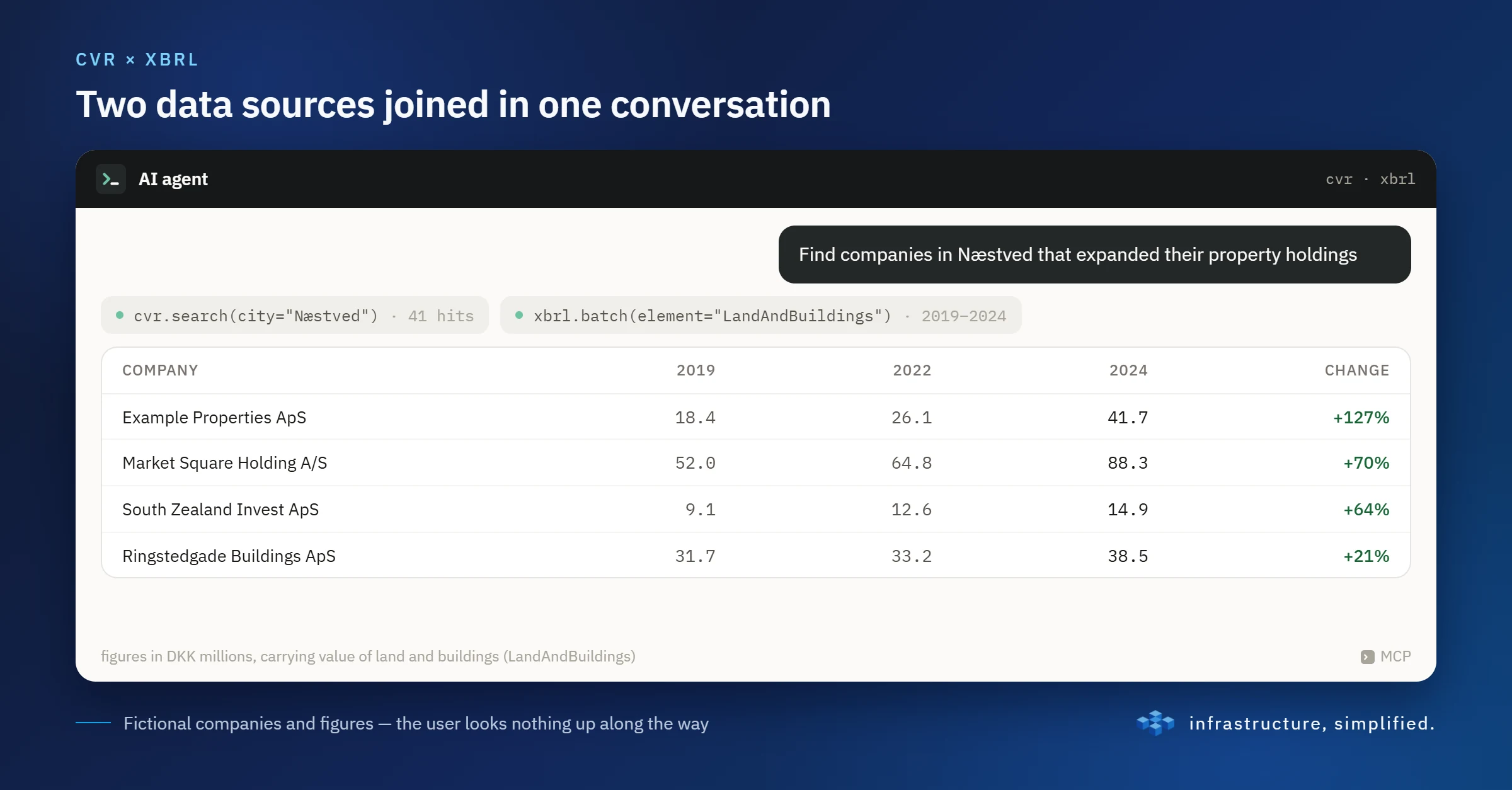The height and width of the screenshot is (790, 1512).
Task: Click the 41.7 value for Example Properties
Action: [x=1128, y=418]
